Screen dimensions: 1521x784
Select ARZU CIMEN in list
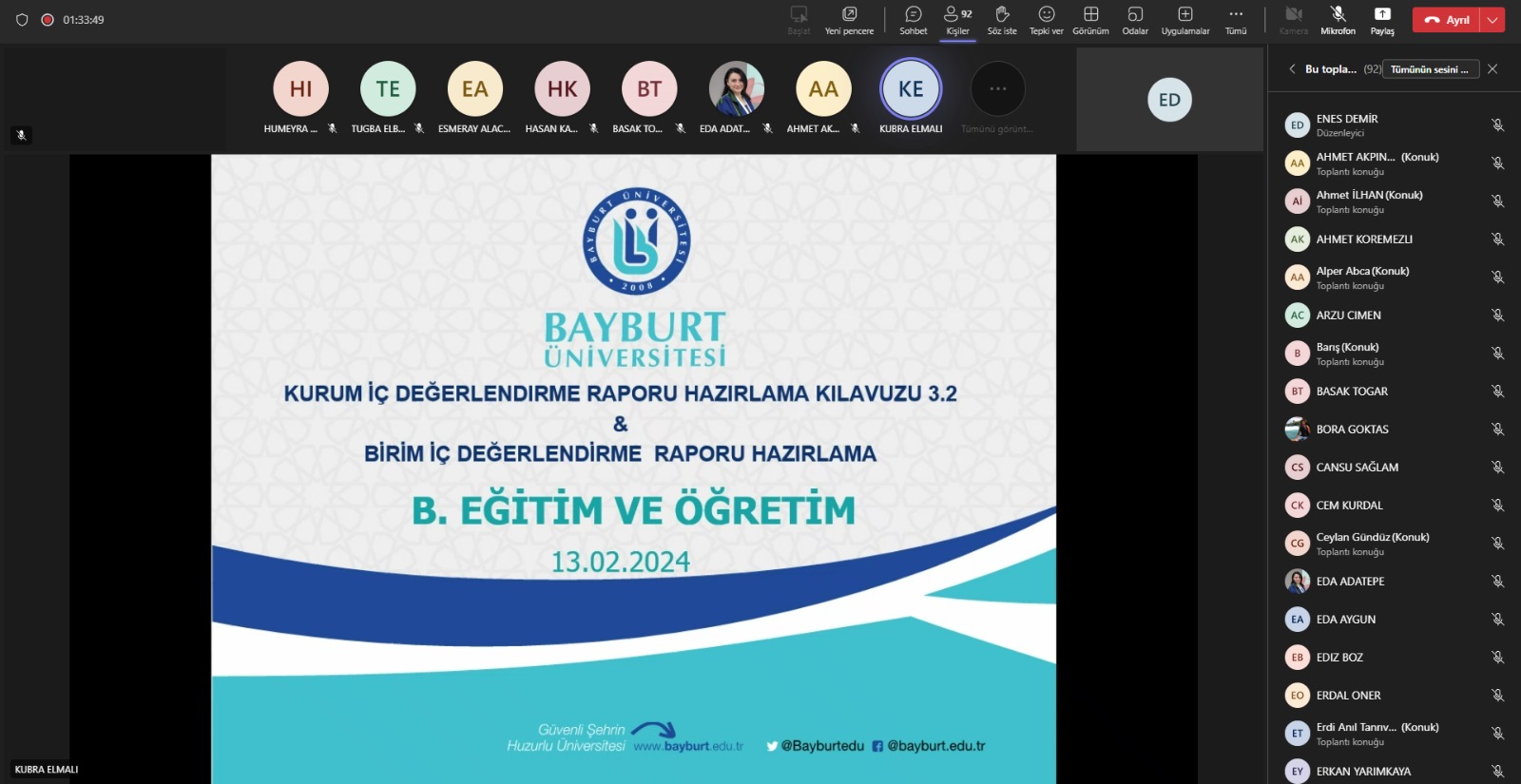pyautogui.click(x=1395, y=316)
